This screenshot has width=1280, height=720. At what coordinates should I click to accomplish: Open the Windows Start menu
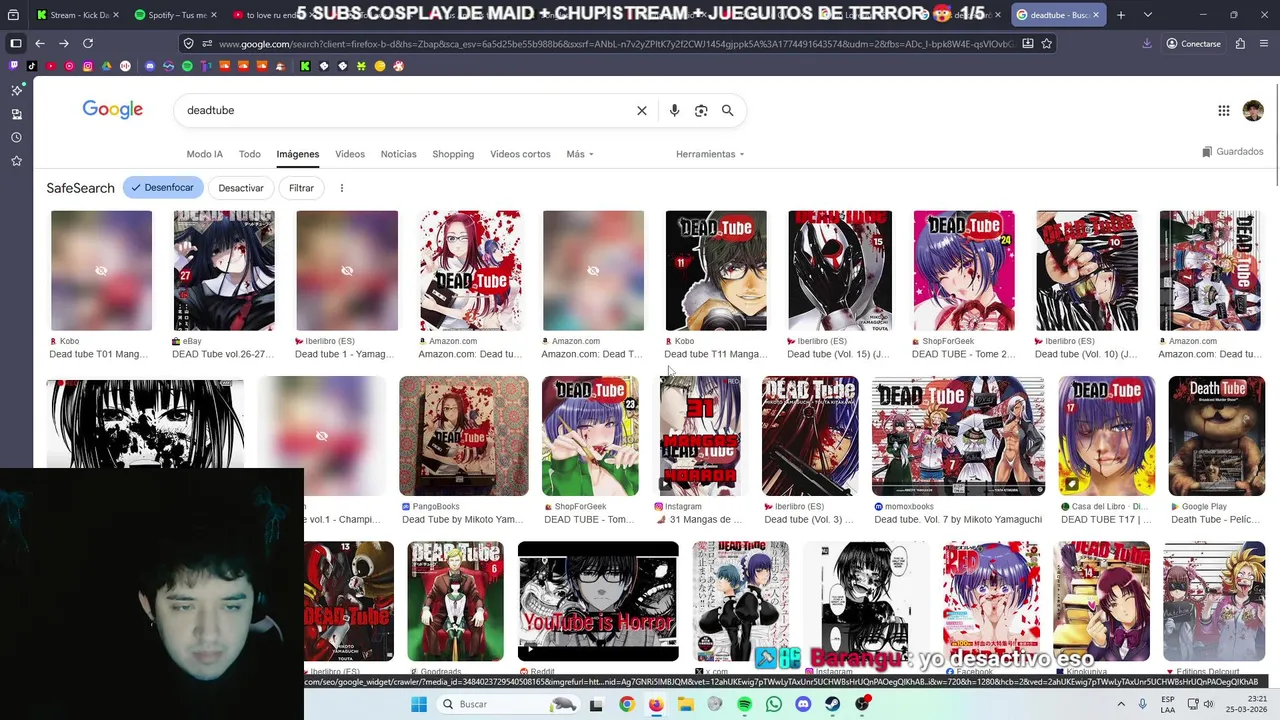419,704
